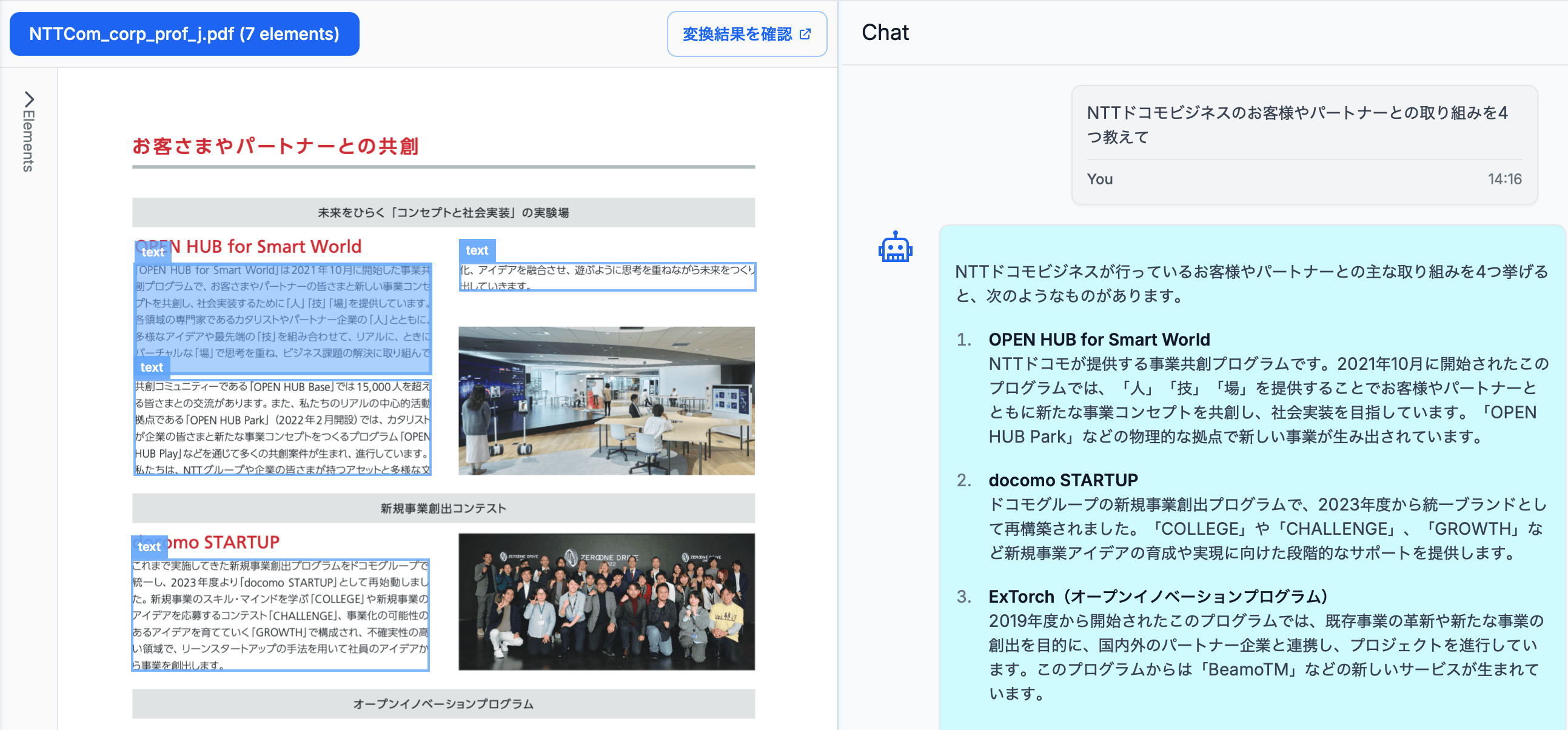This screenshot has height=730, width=1568.
Task: Click banner 未来をひらく「コンセプトと社会実装」の実験場
Action: point(443,212)
